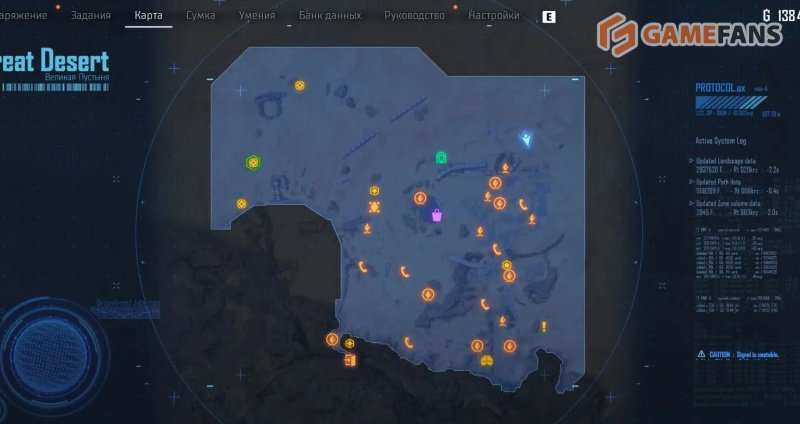Select supply camp icon left of exit-door diamond
800x424 pixels.
pyautogui.click(x=332, y=339)
